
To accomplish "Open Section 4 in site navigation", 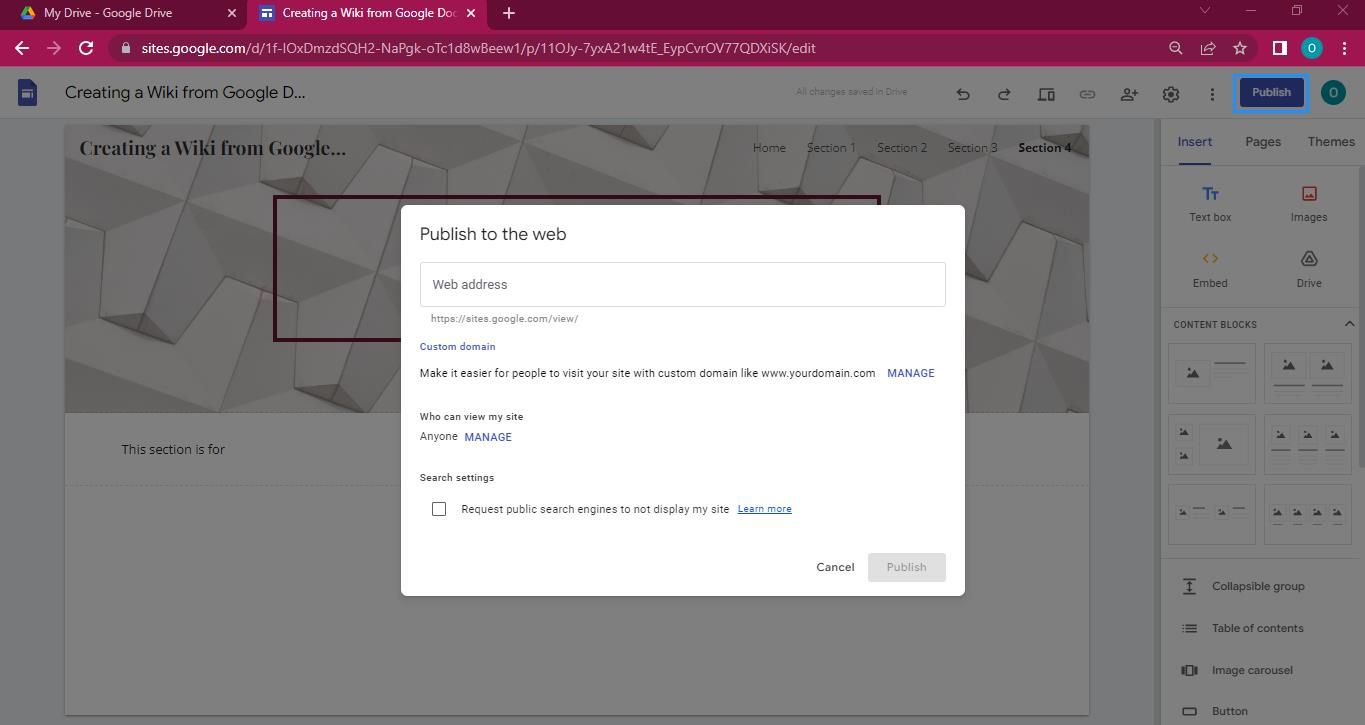I will [1045, 148].
